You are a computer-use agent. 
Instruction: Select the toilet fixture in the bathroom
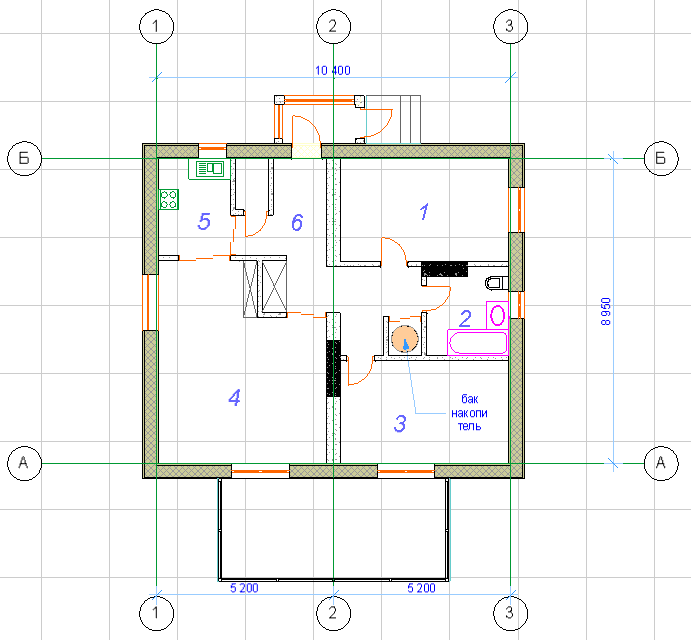(496, 281)
